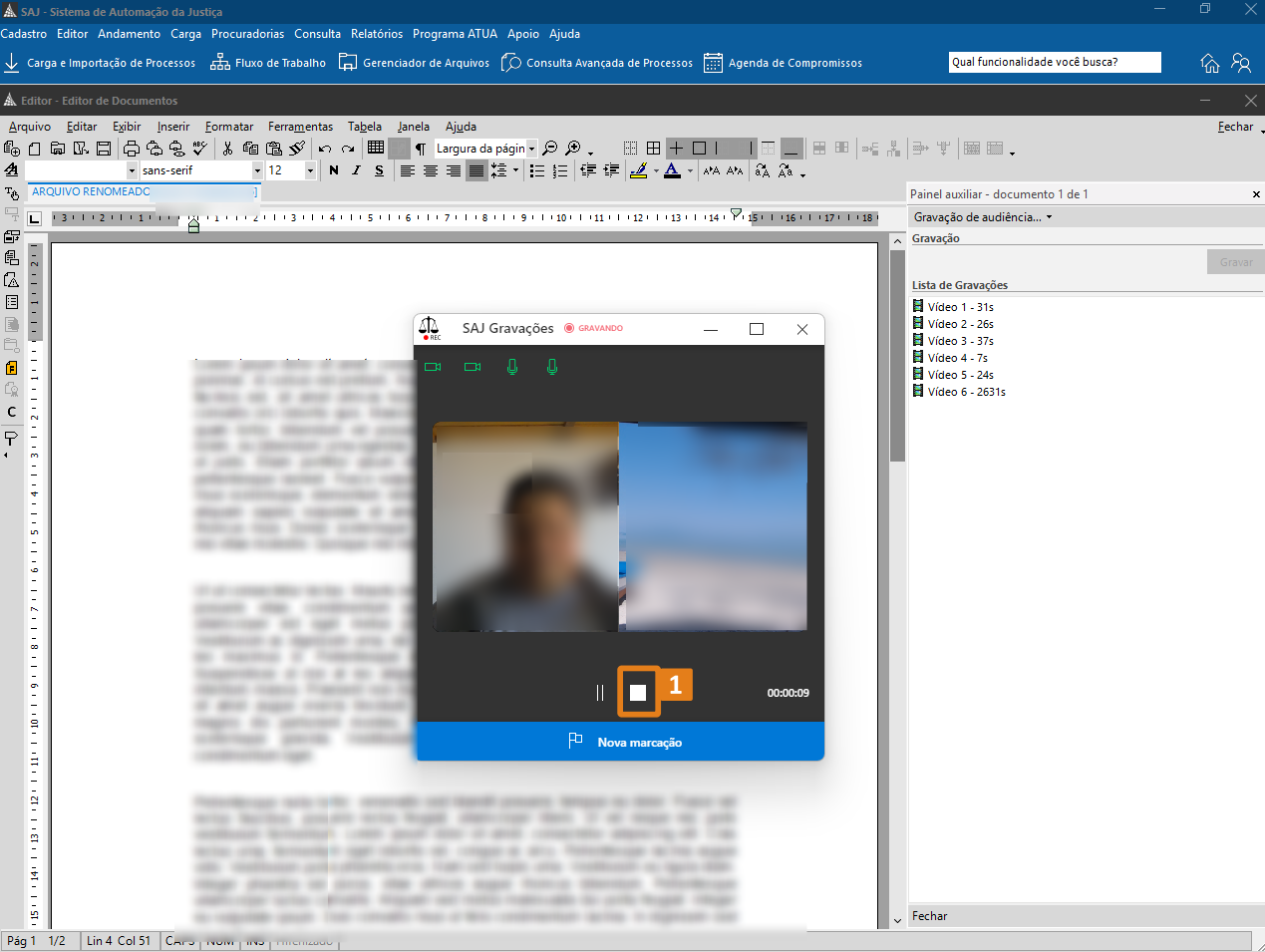Screen dimensions: 1265x952
Task: Apply a numbered list
Action: point(560,170)
